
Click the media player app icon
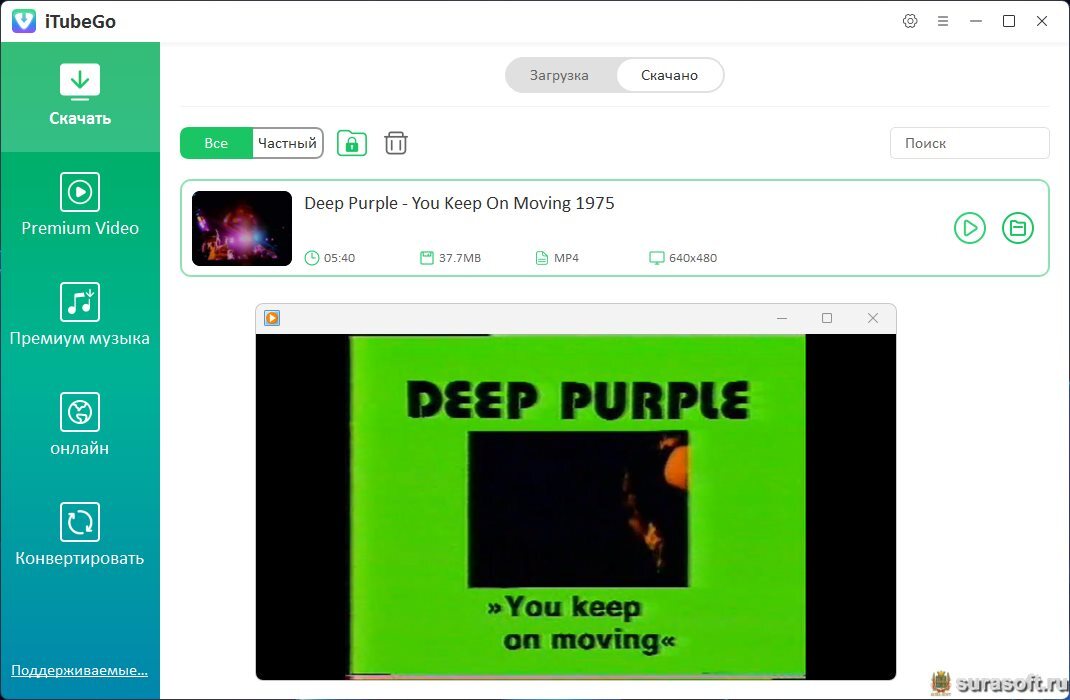pos(272,318)
